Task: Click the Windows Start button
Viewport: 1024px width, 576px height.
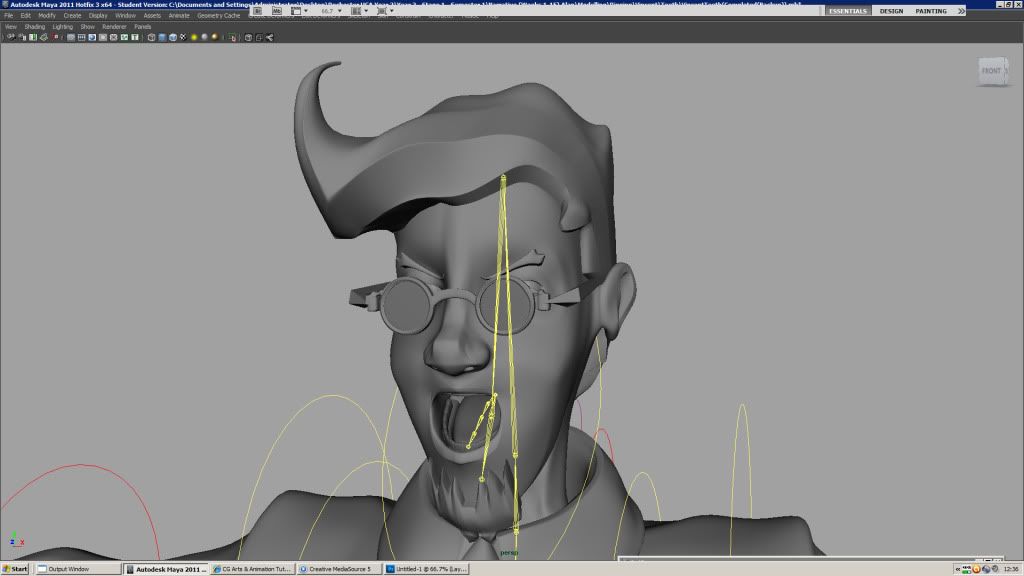Action: point(15,569)
